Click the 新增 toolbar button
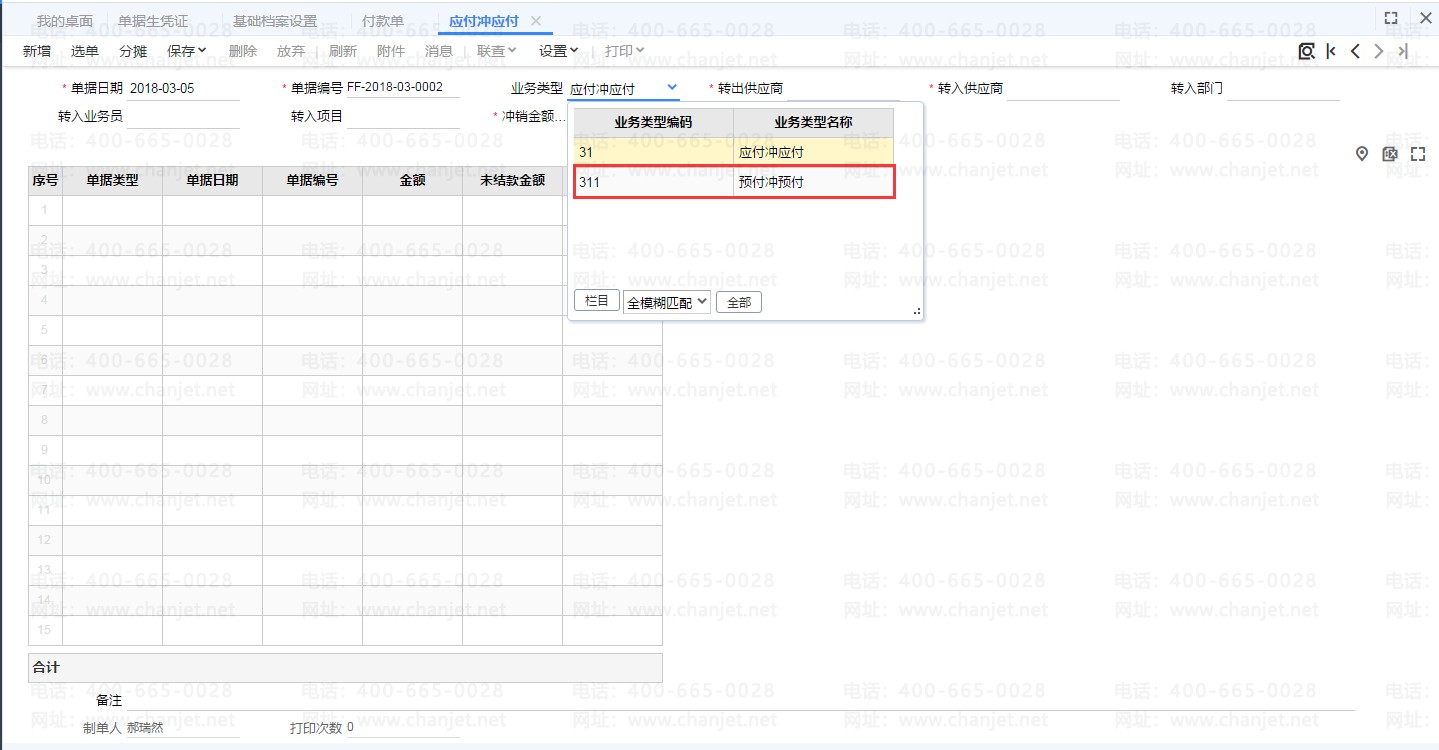1439x750 pixels. tap(37, 51)
